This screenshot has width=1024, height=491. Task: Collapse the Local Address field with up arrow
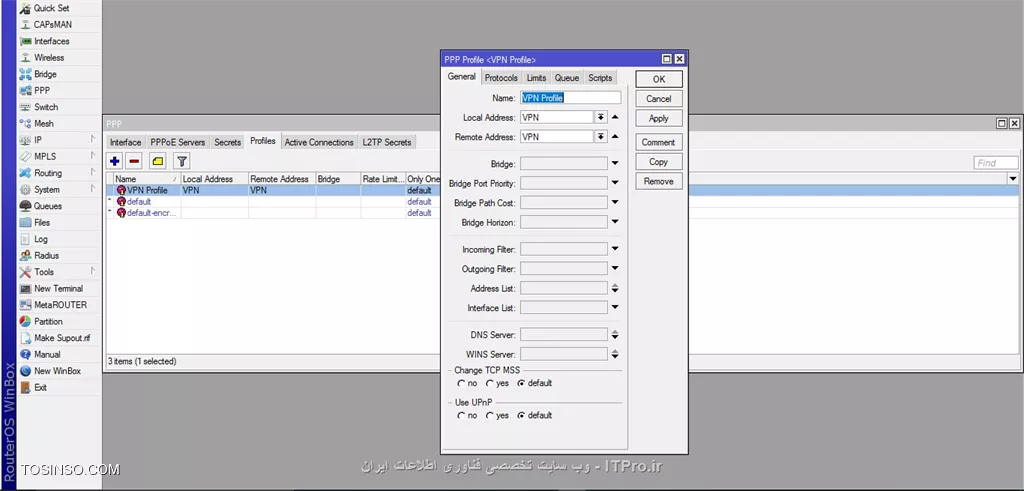point(615,118)
